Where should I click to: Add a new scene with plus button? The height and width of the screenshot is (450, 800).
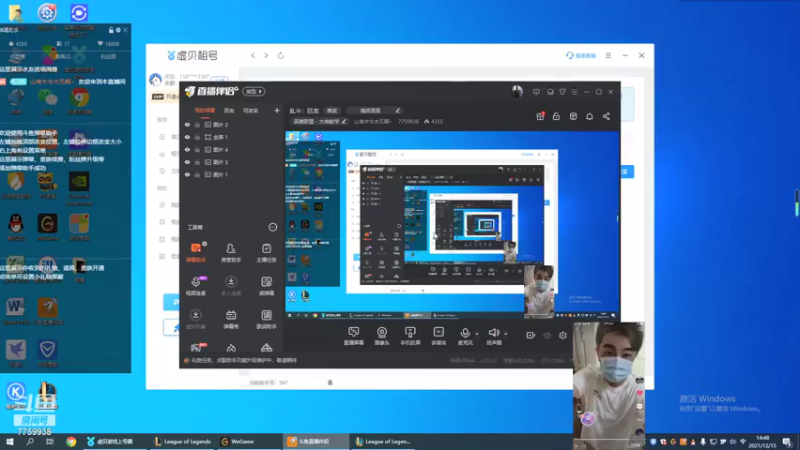tap(277, 110)
